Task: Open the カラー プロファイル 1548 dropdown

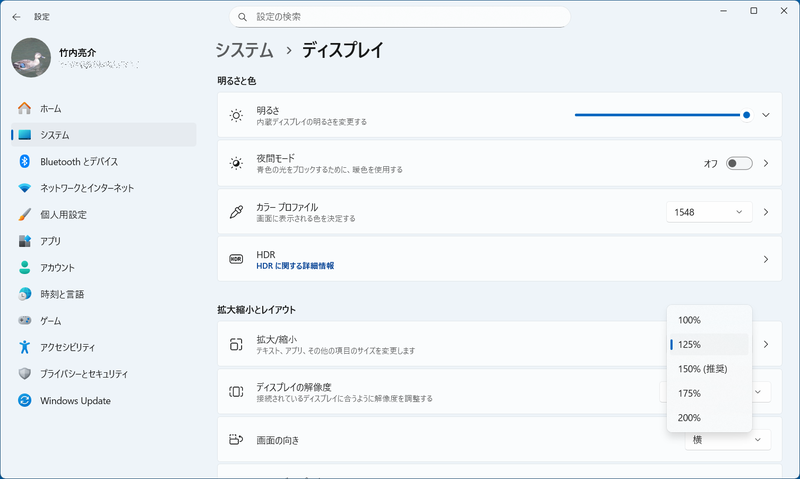Action: pyautogui.click(x=709, y=212)
